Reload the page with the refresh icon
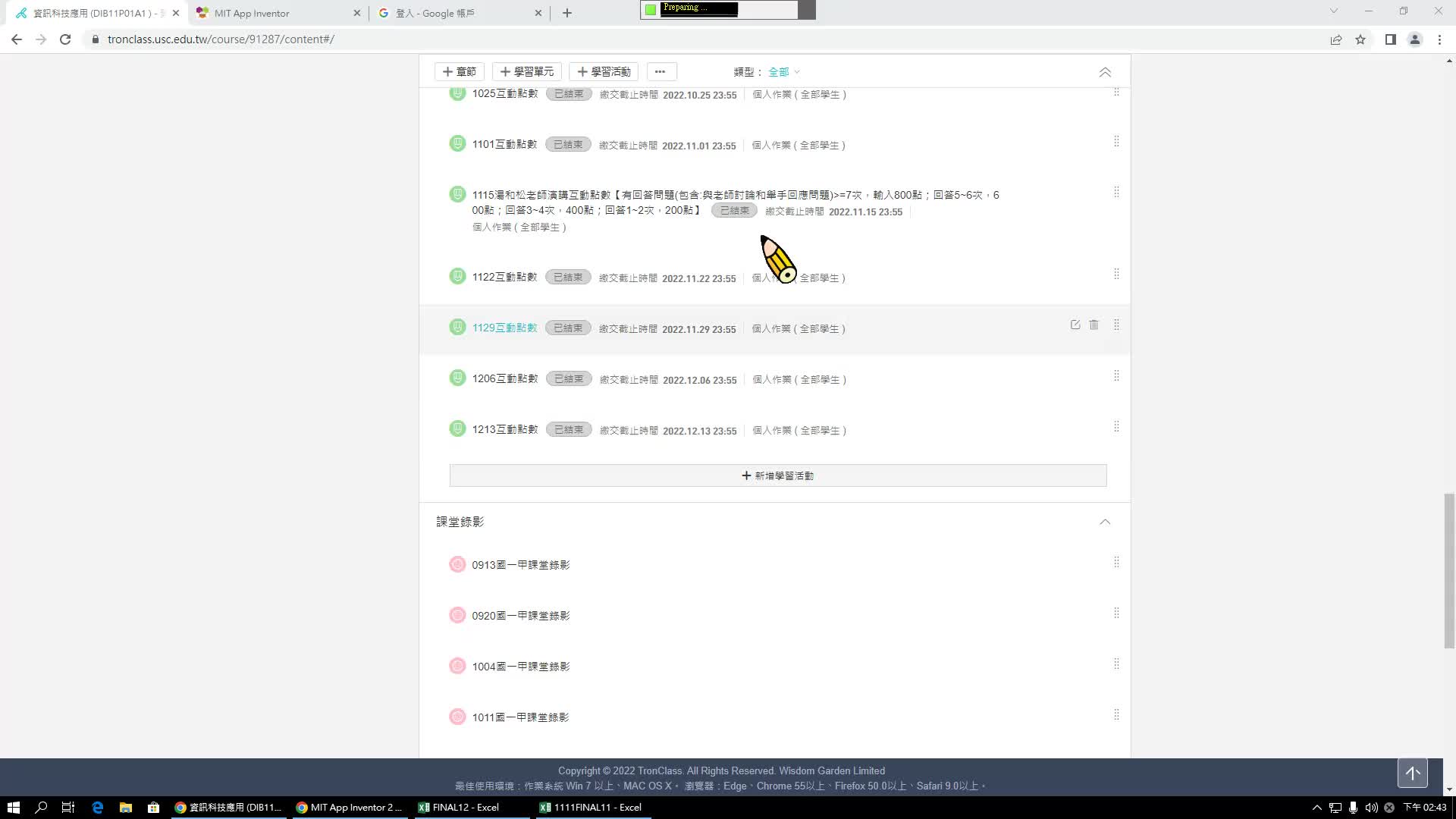 pyautogui.click(x=65, y=39)
